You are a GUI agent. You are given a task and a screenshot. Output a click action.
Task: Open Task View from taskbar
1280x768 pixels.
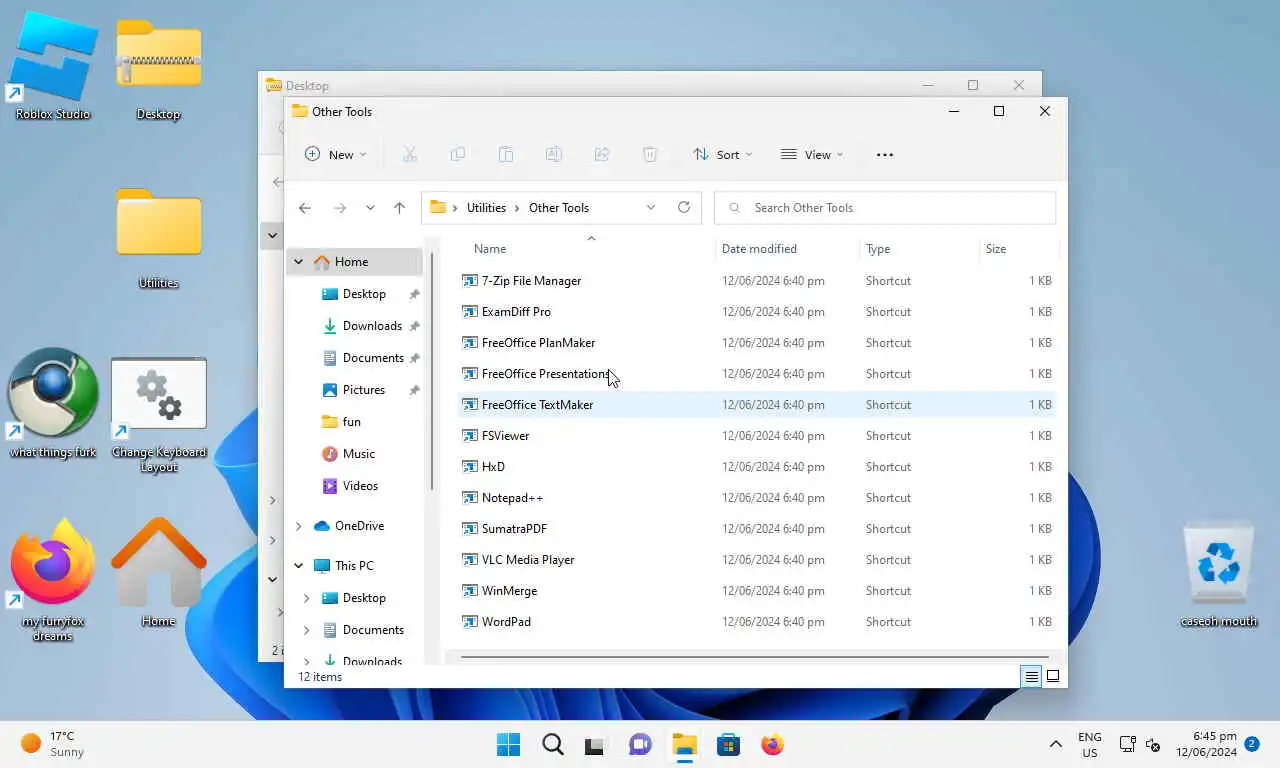tap(595, 745)
